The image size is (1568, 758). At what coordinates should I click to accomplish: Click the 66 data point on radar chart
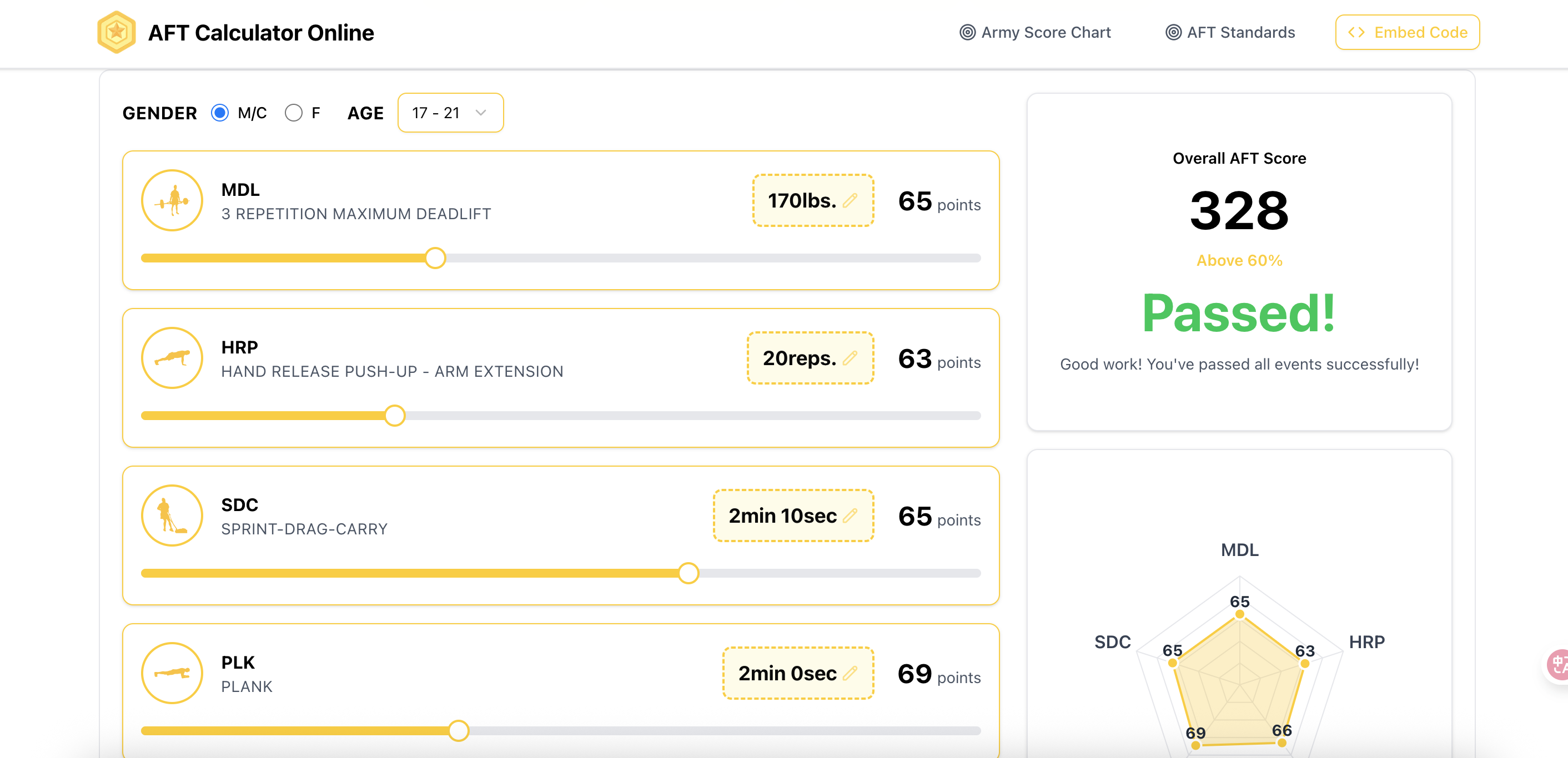tap(1282, 742)
